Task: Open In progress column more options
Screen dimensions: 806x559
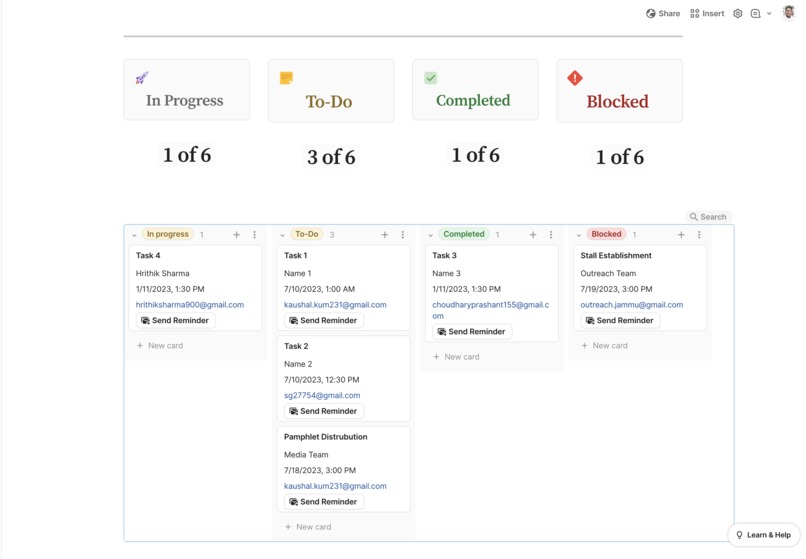Action: (254, 235)
